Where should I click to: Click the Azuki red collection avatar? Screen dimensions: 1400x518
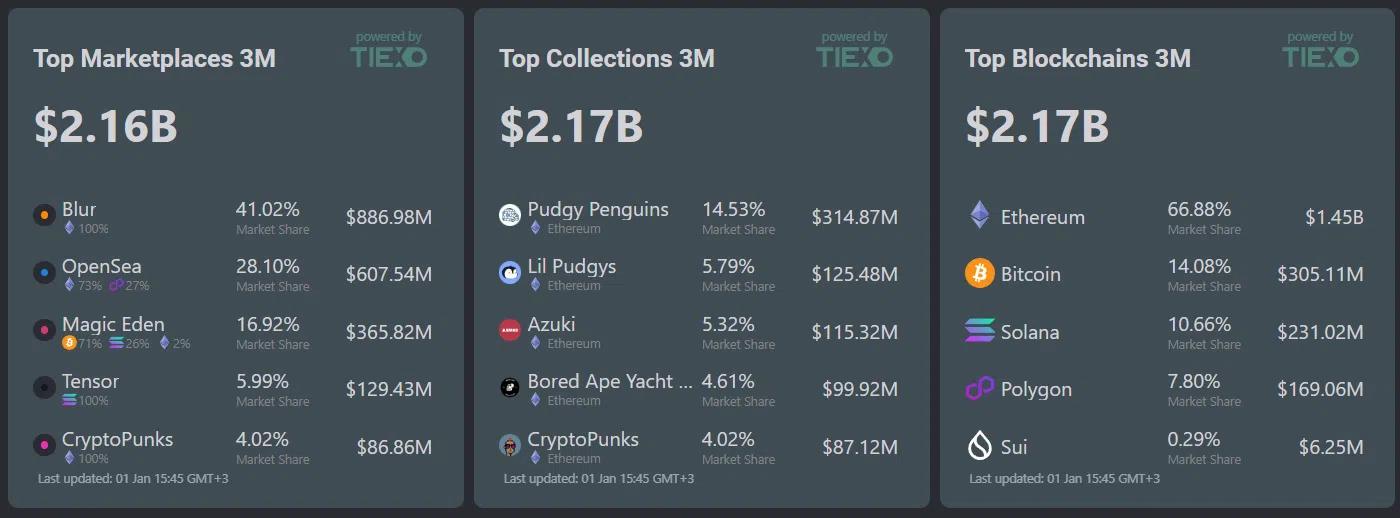coord(510,330)
